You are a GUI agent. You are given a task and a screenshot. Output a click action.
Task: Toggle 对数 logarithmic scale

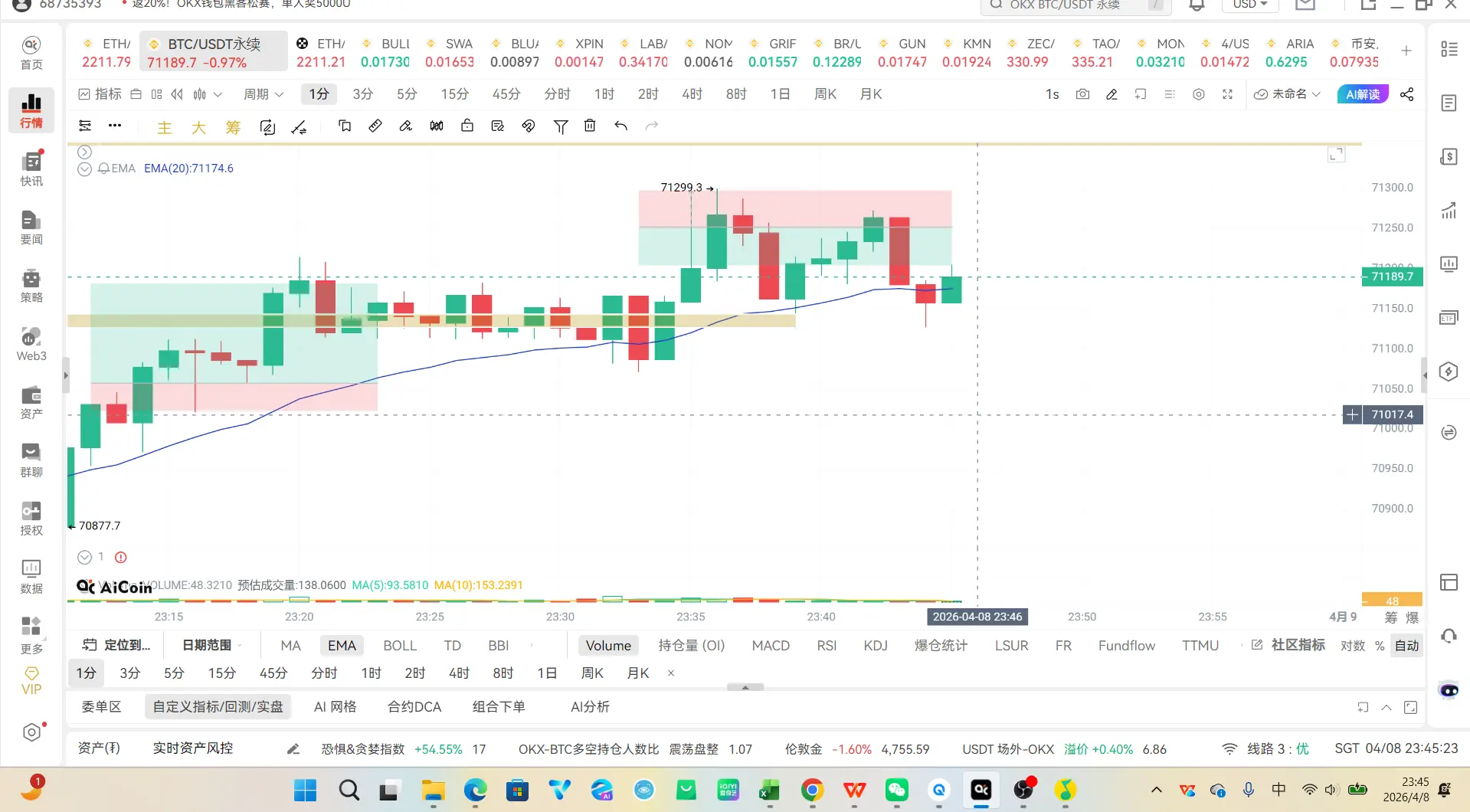[x=1353, y=646]
